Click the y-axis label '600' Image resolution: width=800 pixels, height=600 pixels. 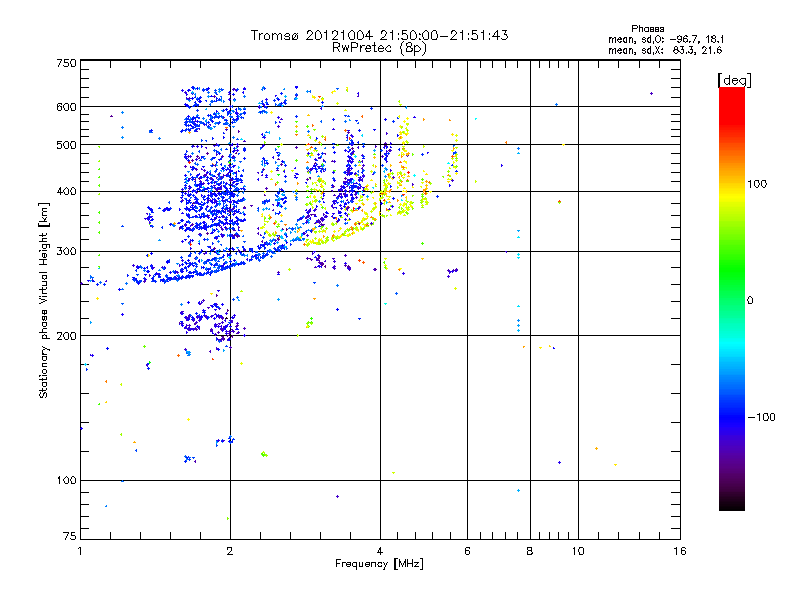tap(66, 107)
